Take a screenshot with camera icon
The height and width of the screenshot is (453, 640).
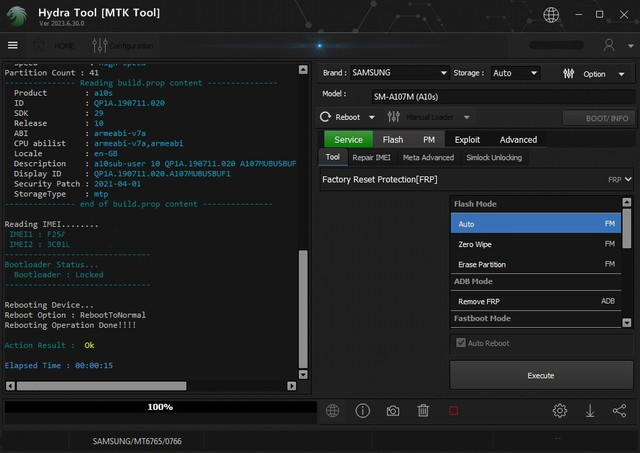(x=393, y=411)
